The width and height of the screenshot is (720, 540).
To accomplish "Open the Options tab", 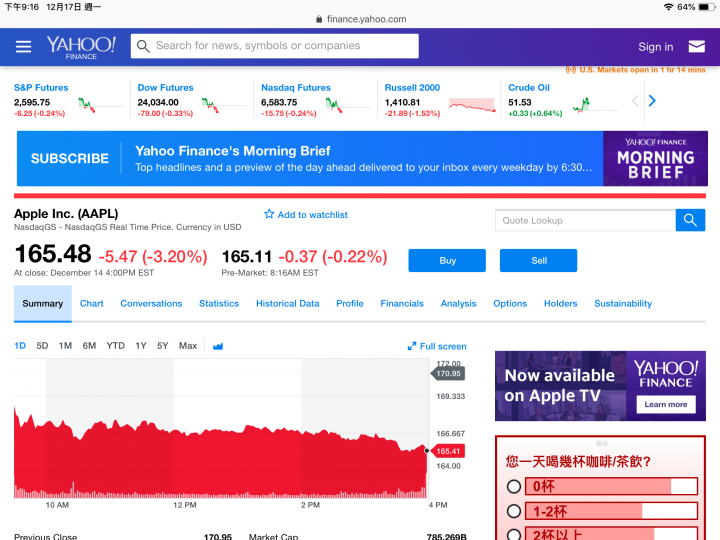I will tap(510, 304).
